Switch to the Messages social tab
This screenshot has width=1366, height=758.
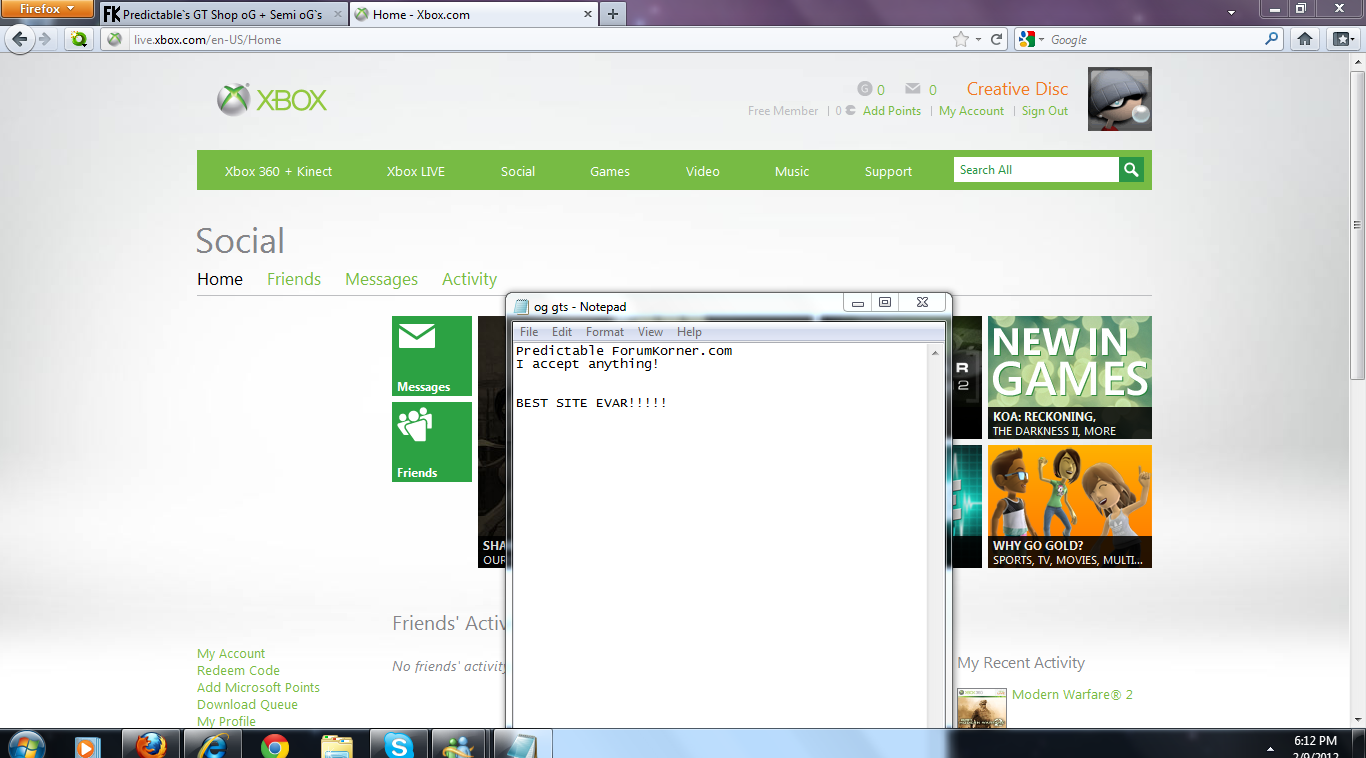[x=381, y=280]
